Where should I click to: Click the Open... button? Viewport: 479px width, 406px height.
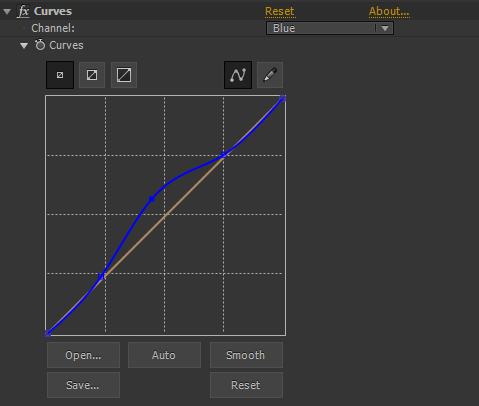(x=83, y=355)
